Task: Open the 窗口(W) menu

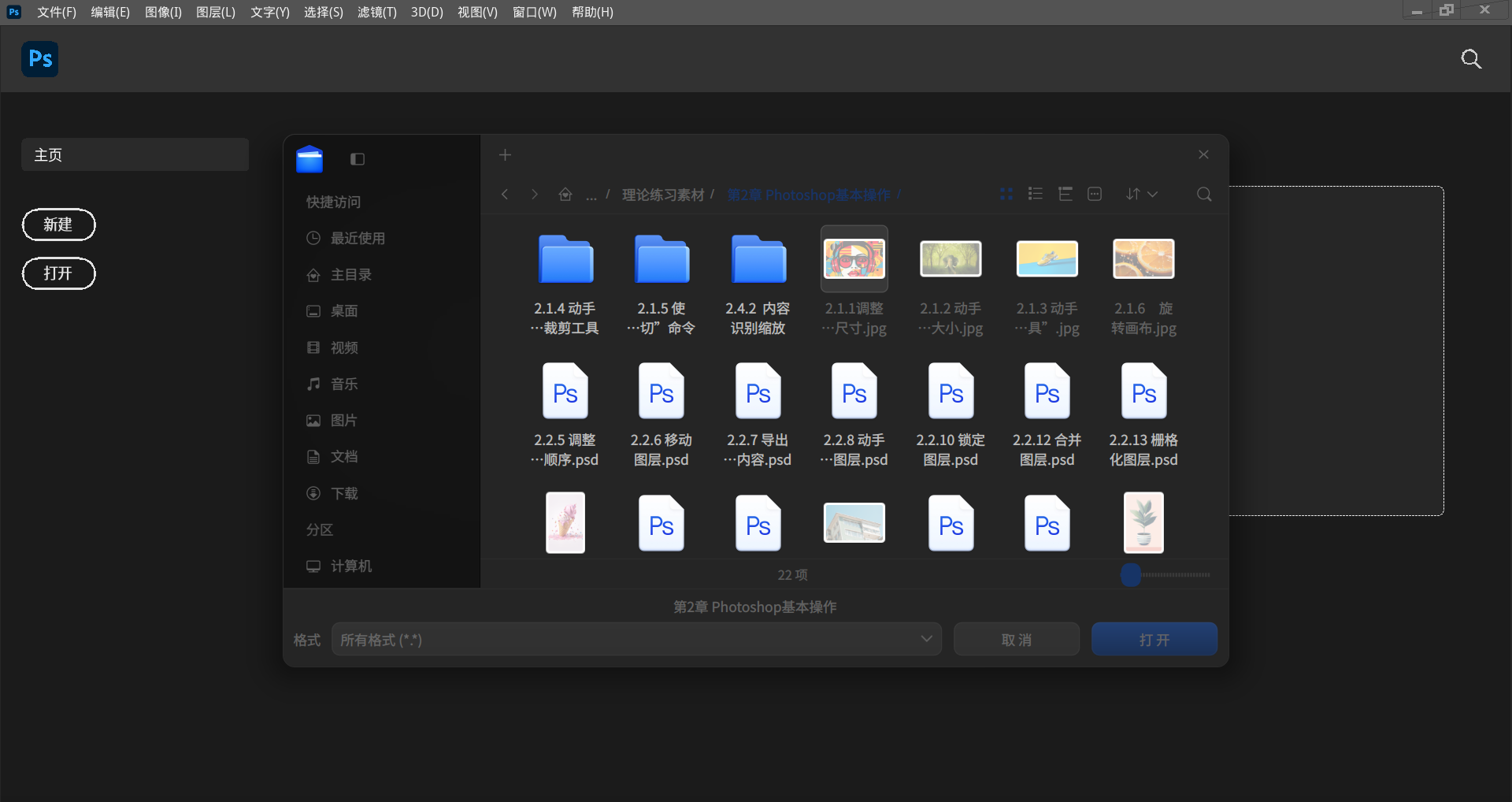Action: click(535, 12)
